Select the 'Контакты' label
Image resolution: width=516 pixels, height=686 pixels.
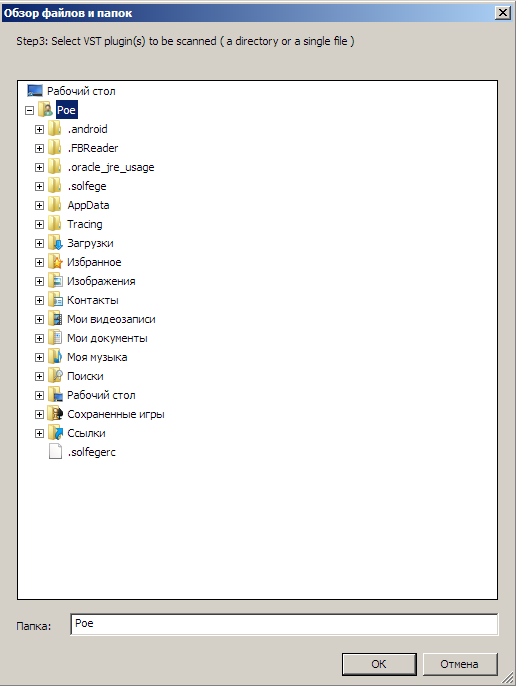(x=93, y=301)
